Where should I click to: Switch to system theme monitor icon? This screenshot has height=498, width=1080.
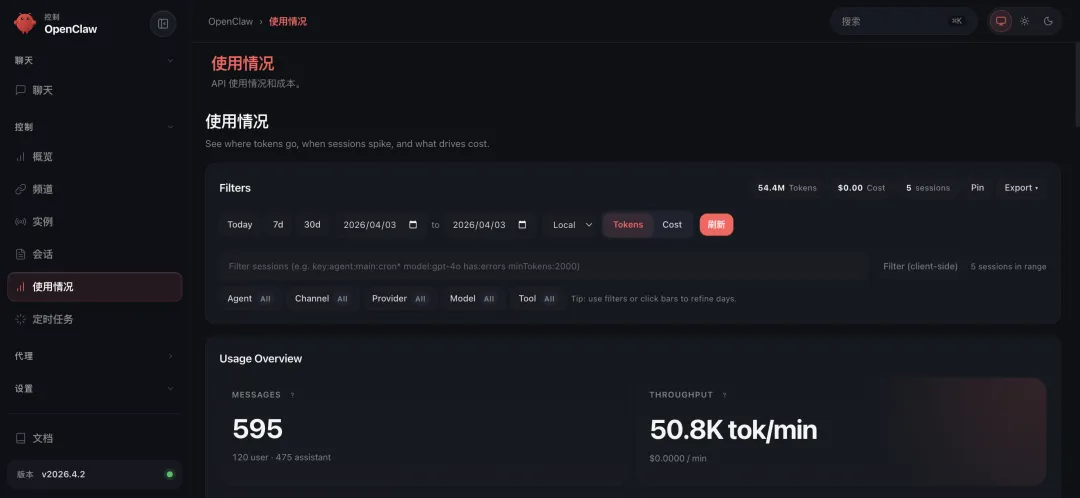point(1000,21)
